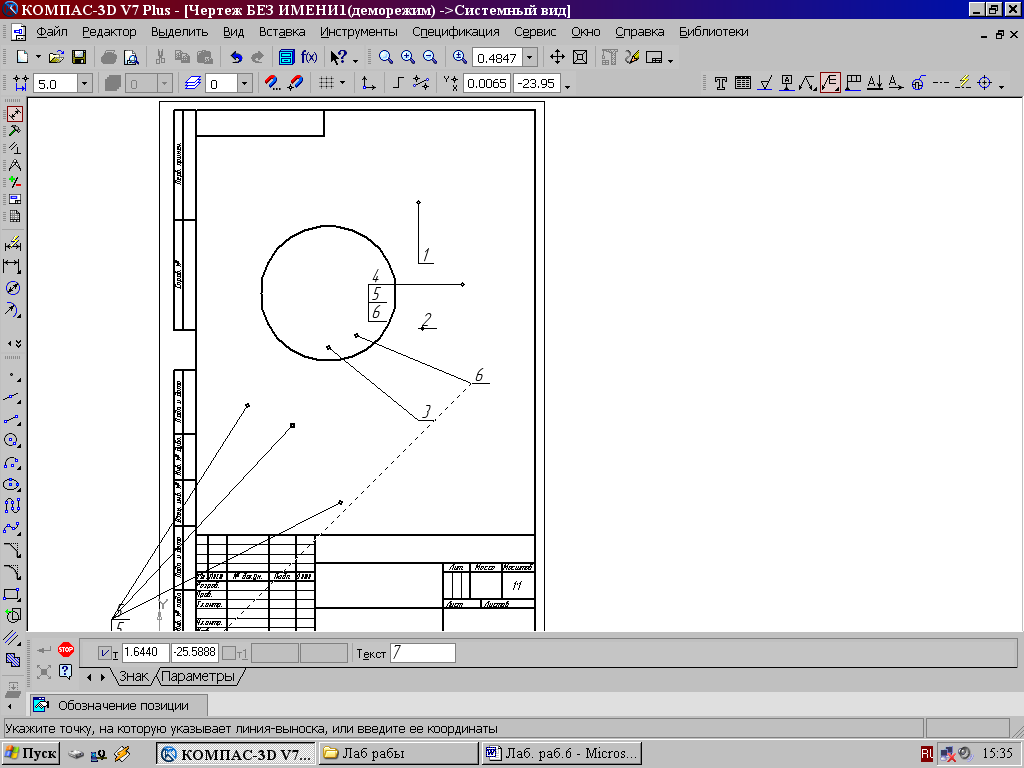
Task: Switch to Лаб. раб.6 Microsoft Word window
Action: click(562, 754)
